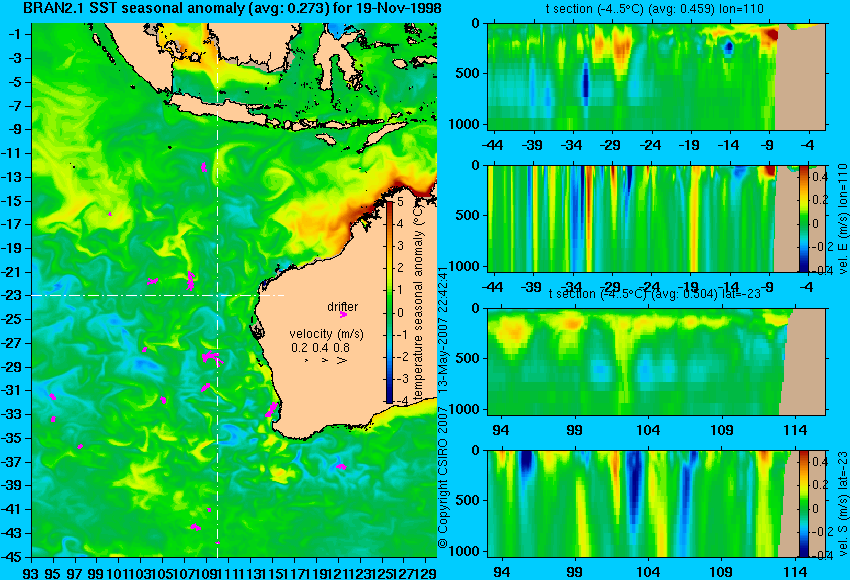The height and width of the screenshot is (580, 850).
Task: Click the 't section lon=110' panel title
Action: point(654,9)
